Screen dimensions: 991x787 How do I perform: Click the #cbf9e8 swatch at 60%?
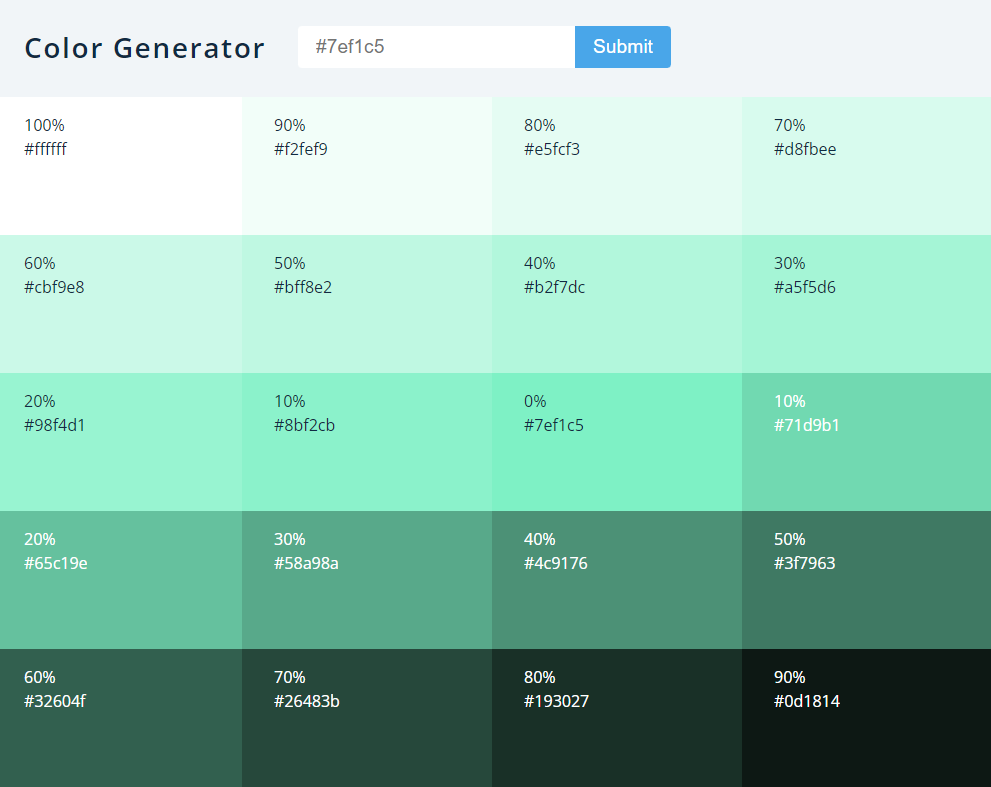120,303
